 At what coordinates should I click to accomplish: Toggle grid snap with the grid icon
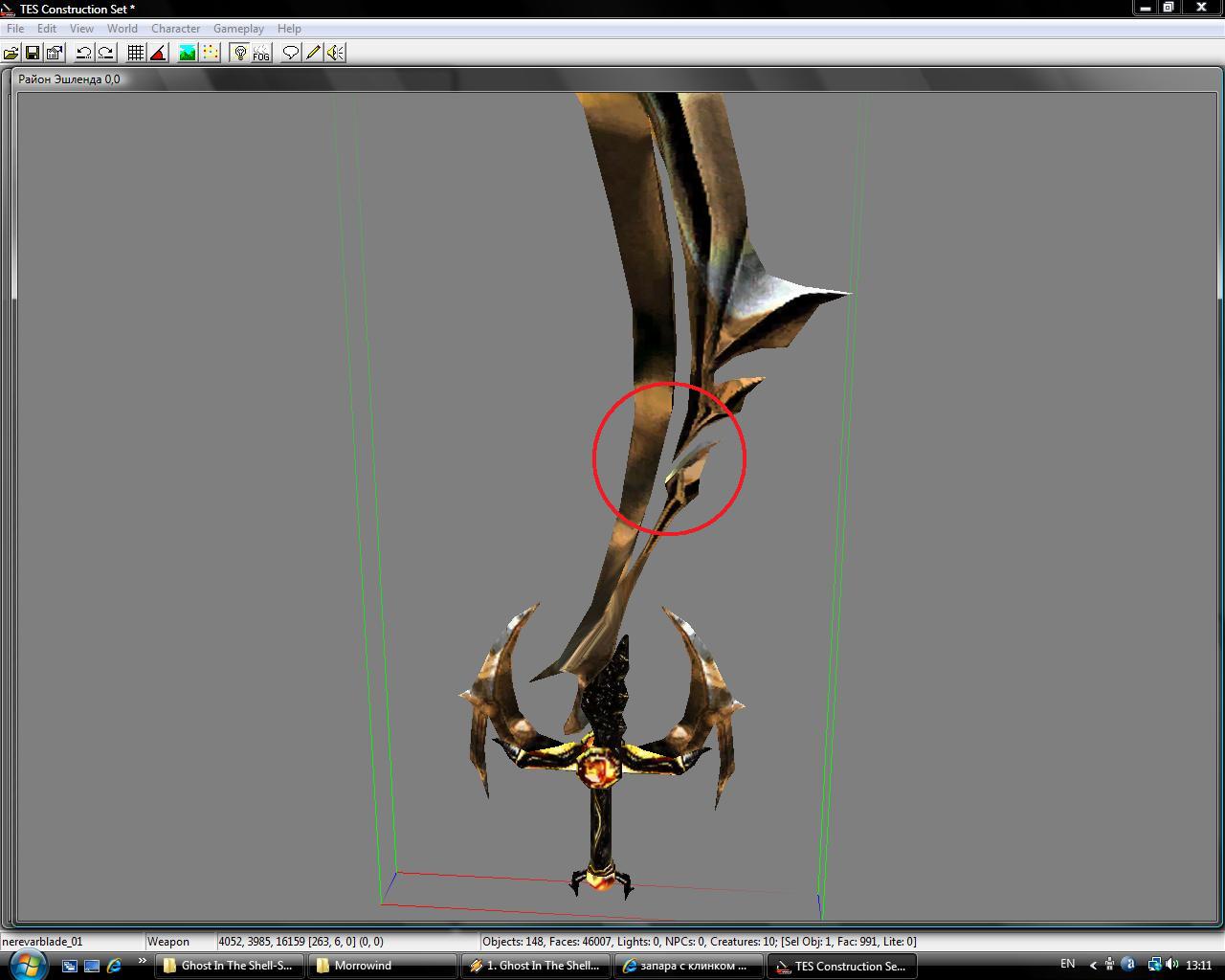136,53
